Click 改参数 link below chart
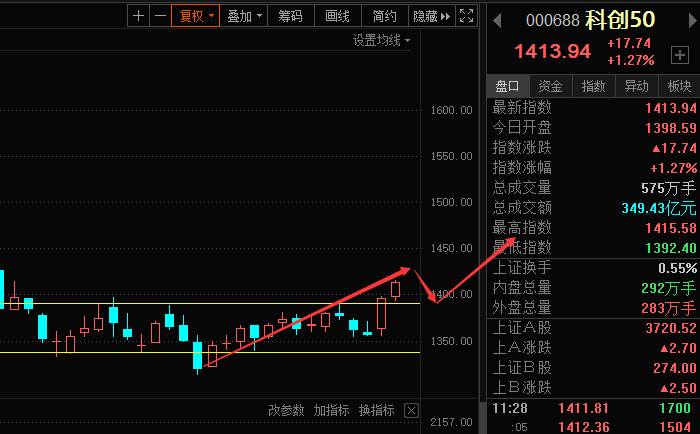Image resolution: width=700 pixels, height=434 pixels. [286, 410]
